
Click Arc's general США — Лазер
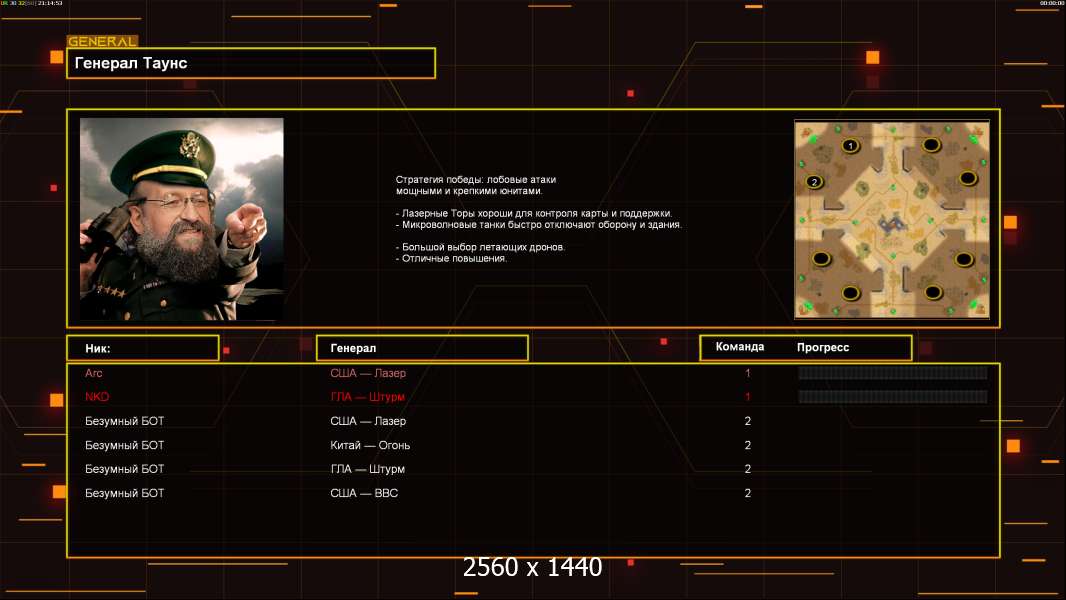tap(368, 373)
